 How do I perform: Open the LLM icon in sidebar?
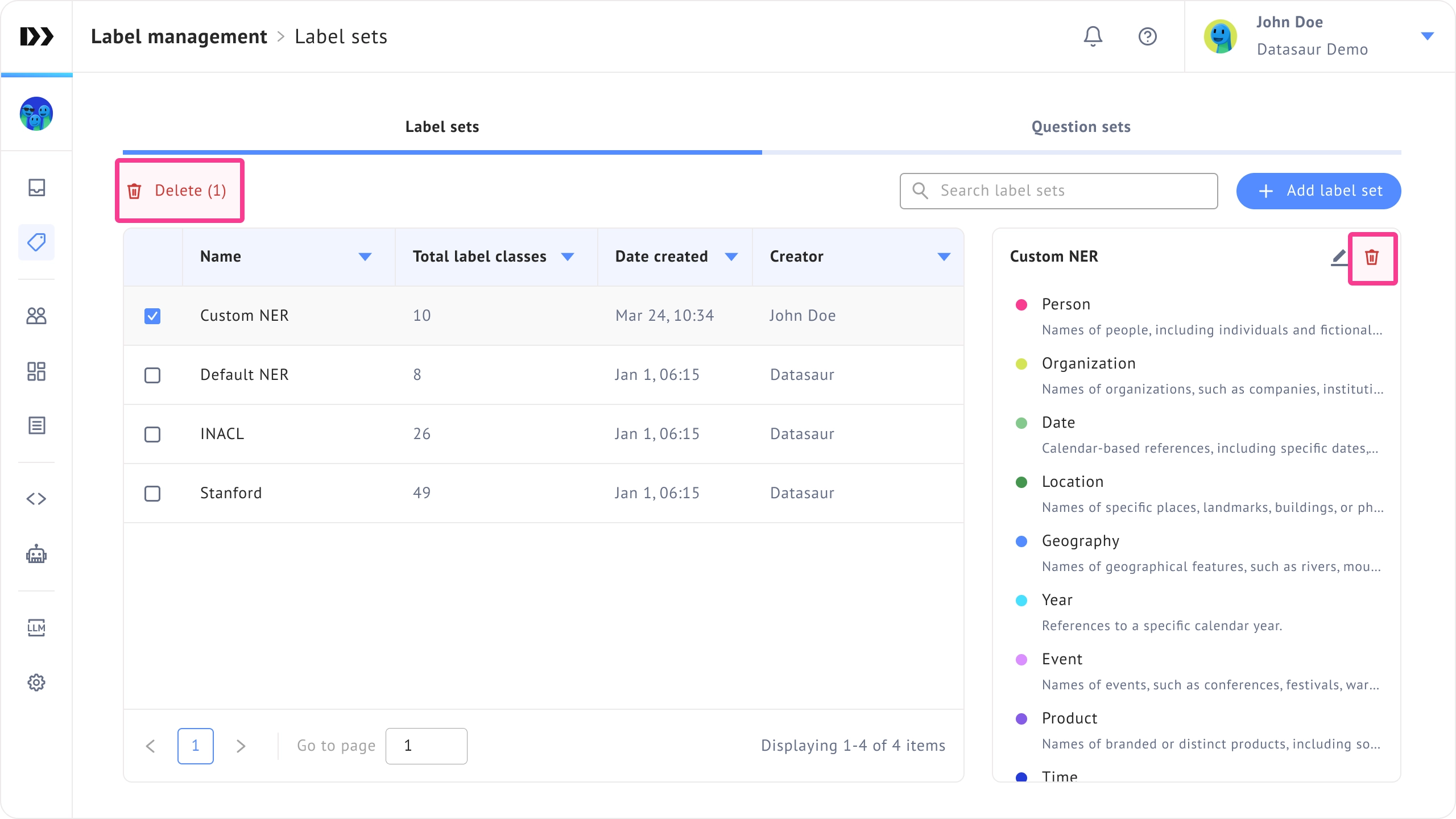tap(36, 628)
